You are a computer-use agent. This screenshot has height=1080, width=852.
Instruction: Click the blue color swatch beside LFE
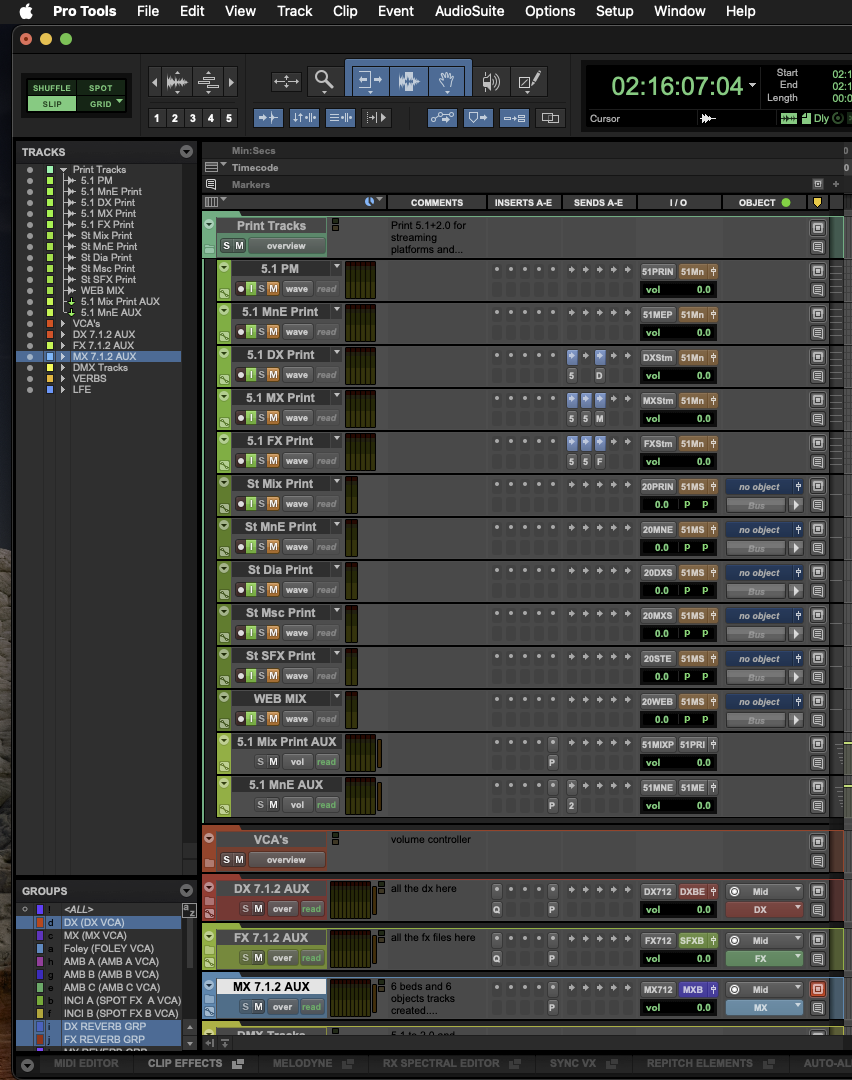click(50, 390)
